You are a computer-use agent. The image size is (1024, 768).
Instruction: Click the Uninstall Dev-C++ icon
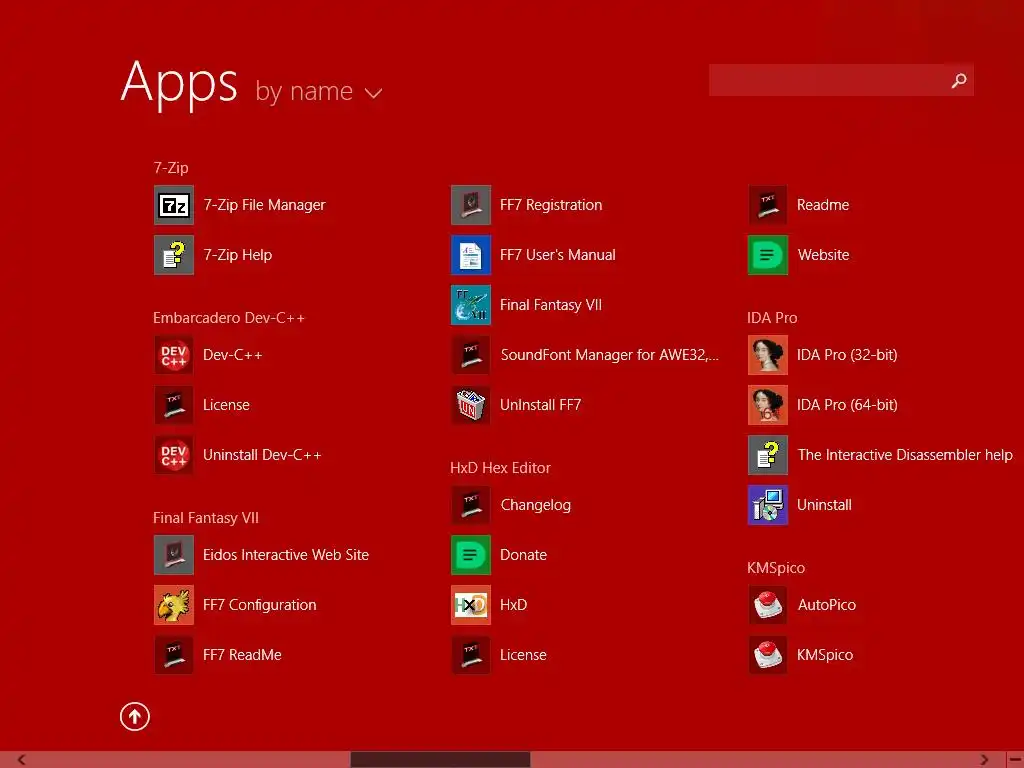point(174,455)
